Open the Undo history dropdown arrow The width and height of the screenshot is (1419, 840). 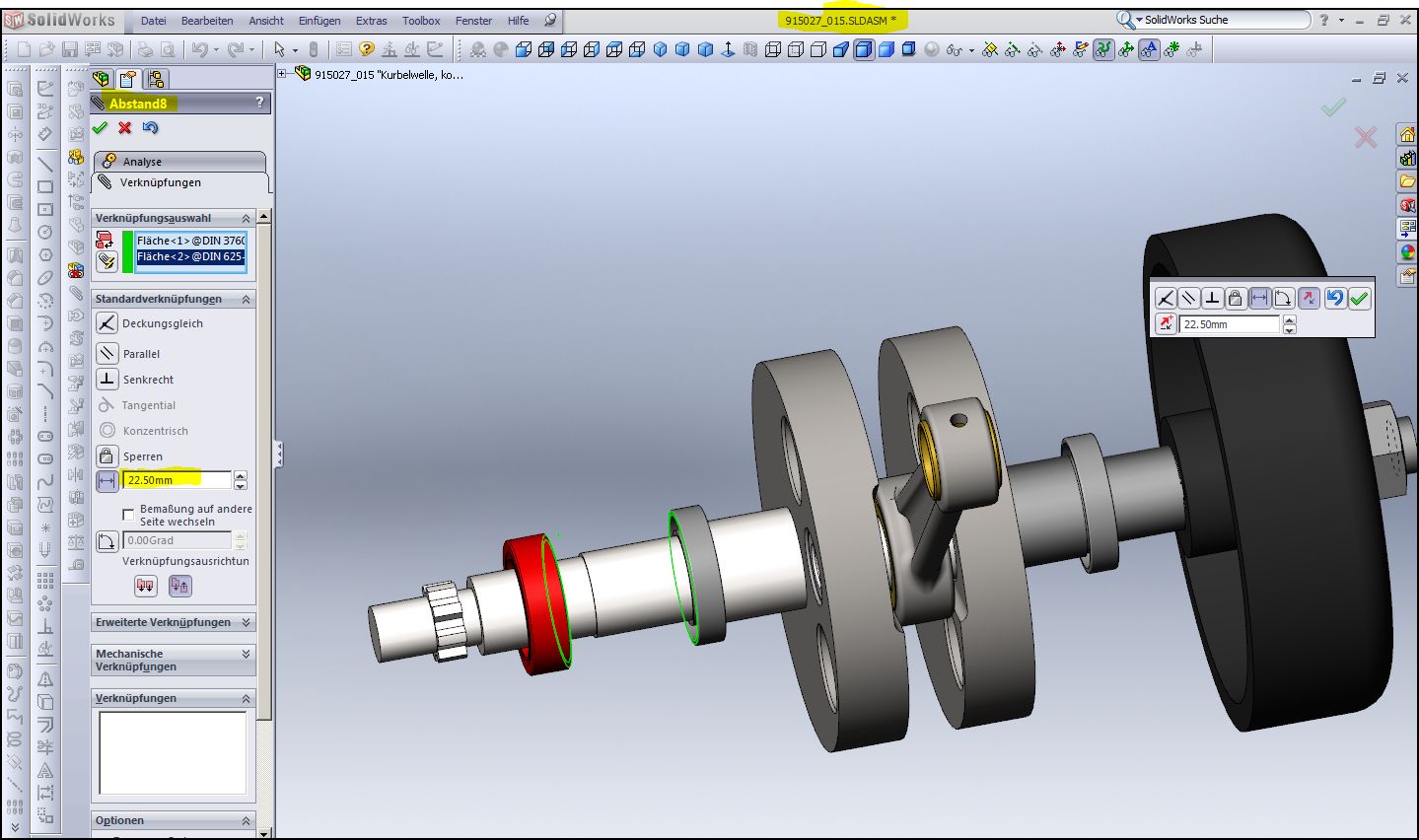point(216,50)
